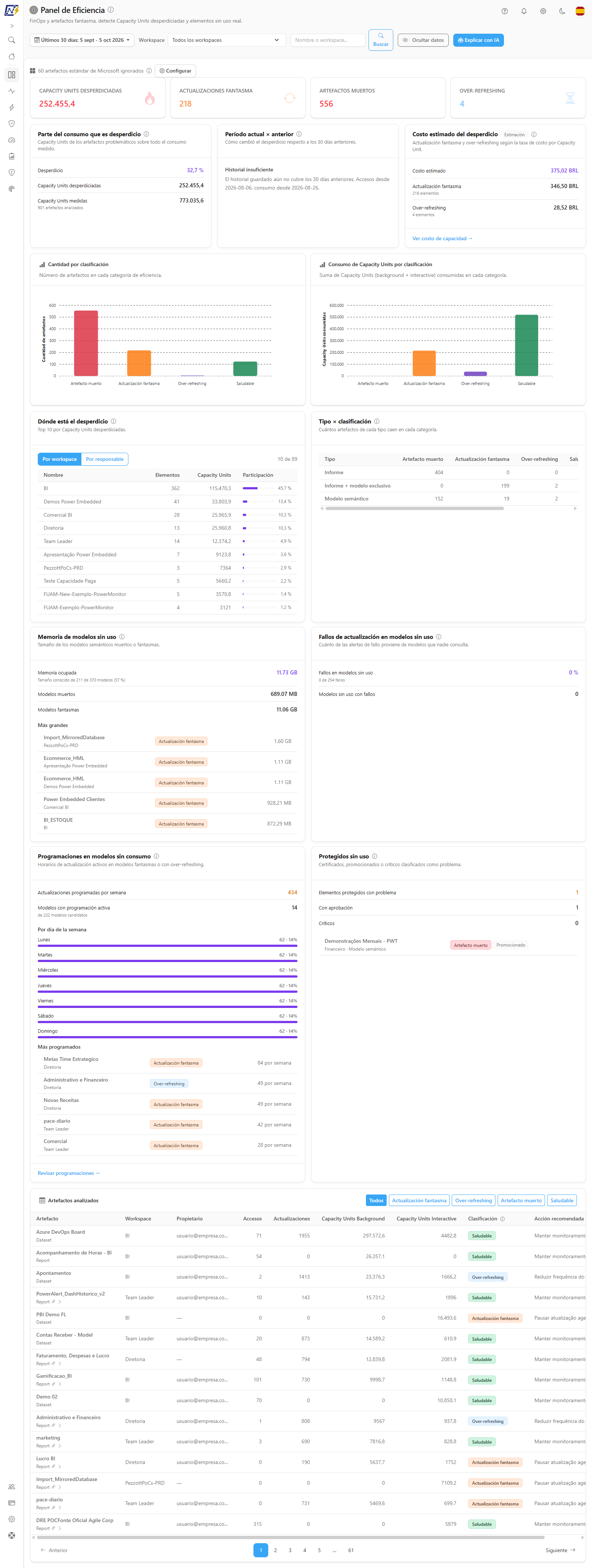
Task: Open the fingerprint sidebar icon
Action: [x=11, y=189]
